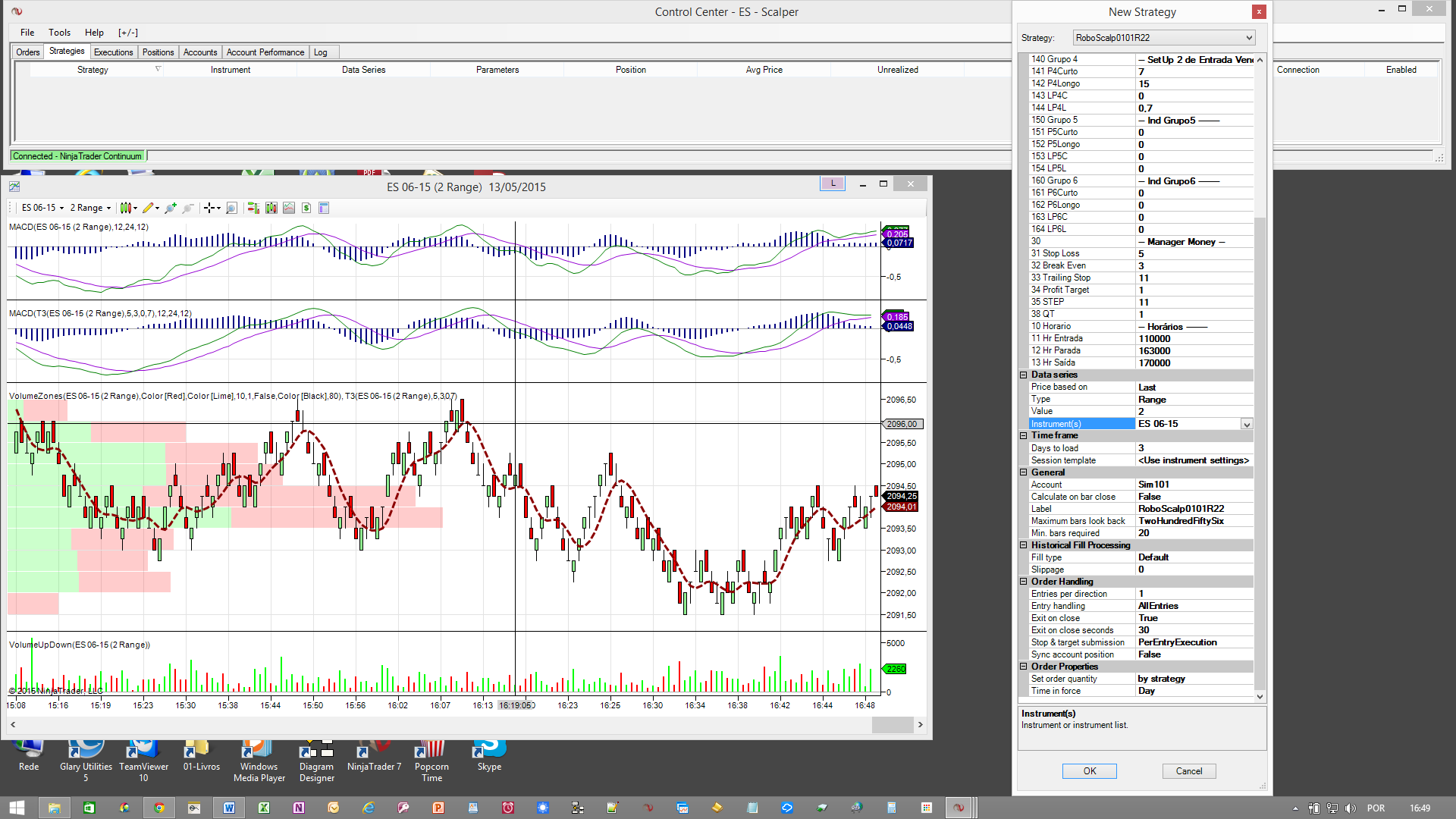Click the chart horizontal scrollbar thumb

pyautogui.click(x=892, y=725)
